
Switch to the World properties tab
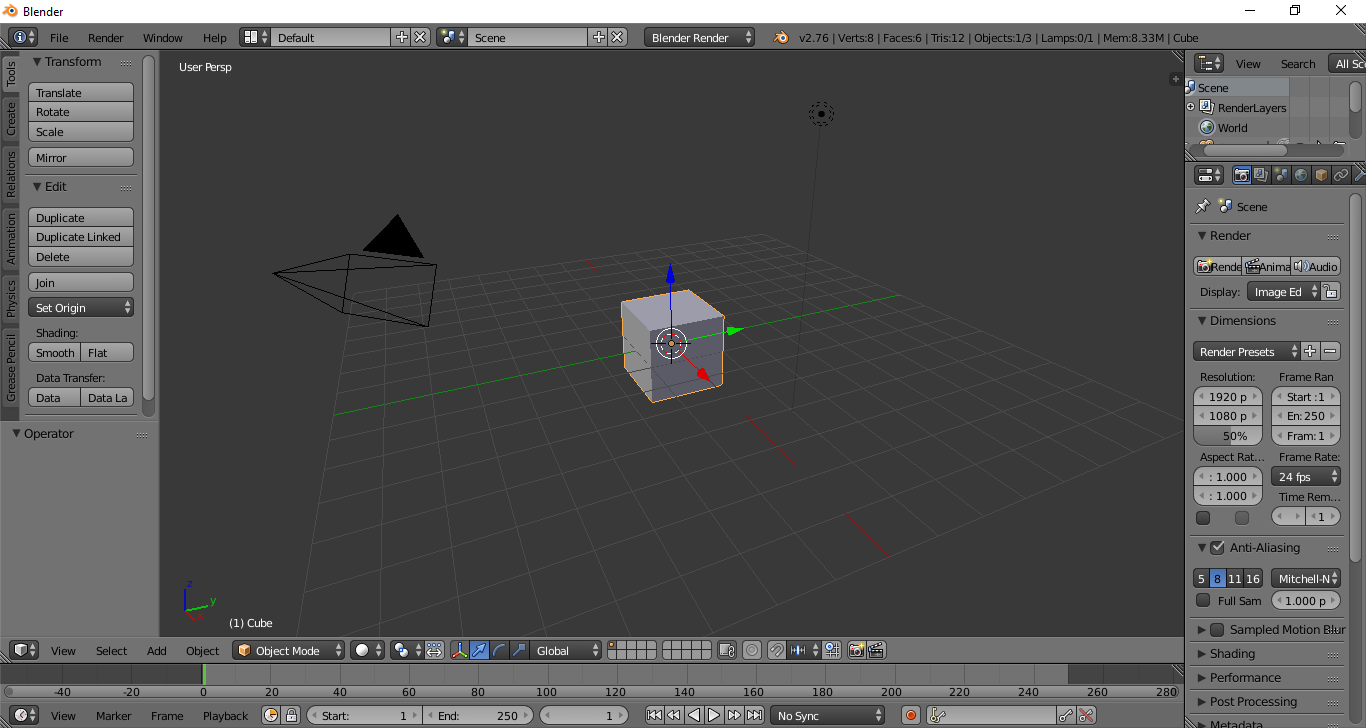1301,174
